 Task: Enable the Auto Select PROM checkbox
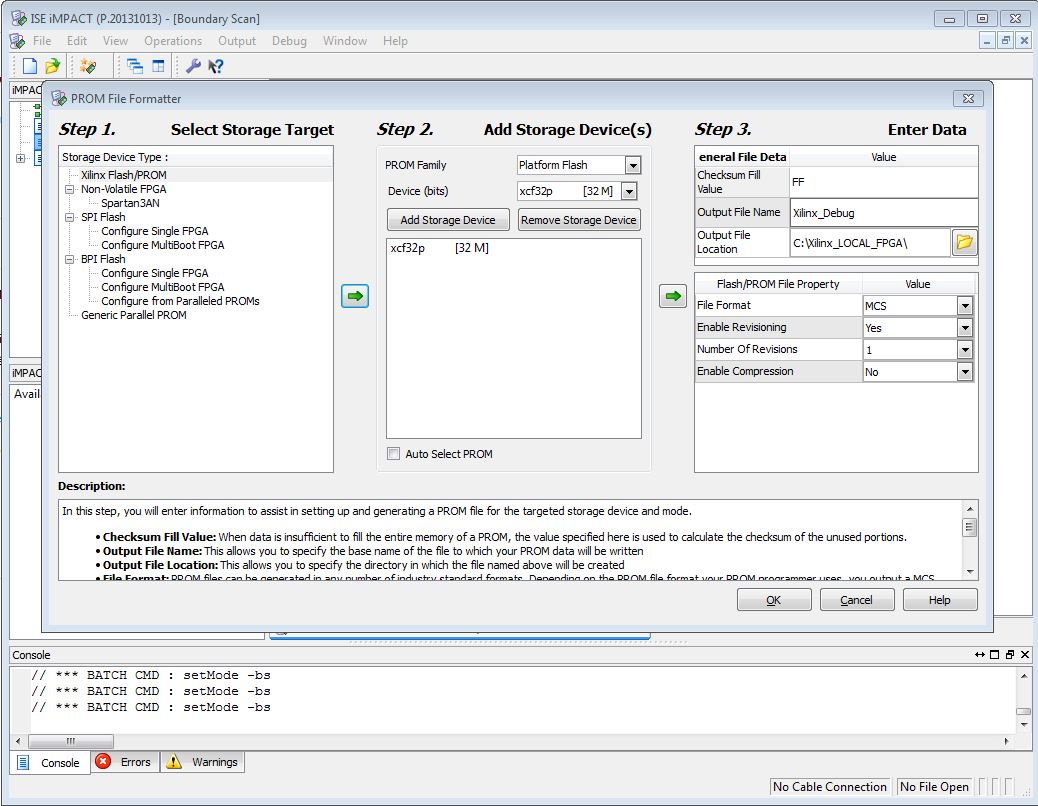coord(393,454)
